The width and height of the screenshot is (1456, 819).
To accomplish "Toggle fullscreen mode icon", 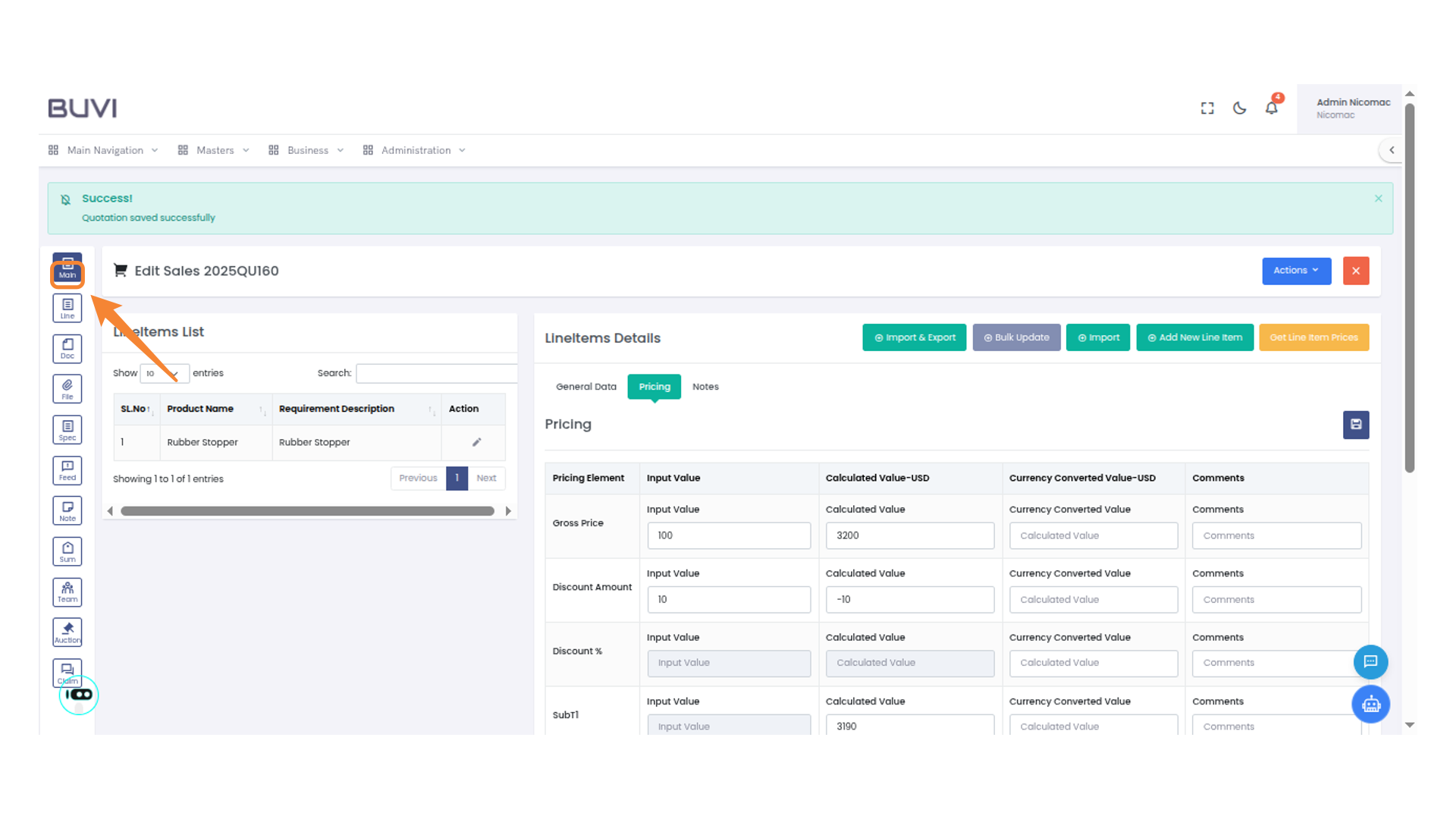I will [1207, 108].
